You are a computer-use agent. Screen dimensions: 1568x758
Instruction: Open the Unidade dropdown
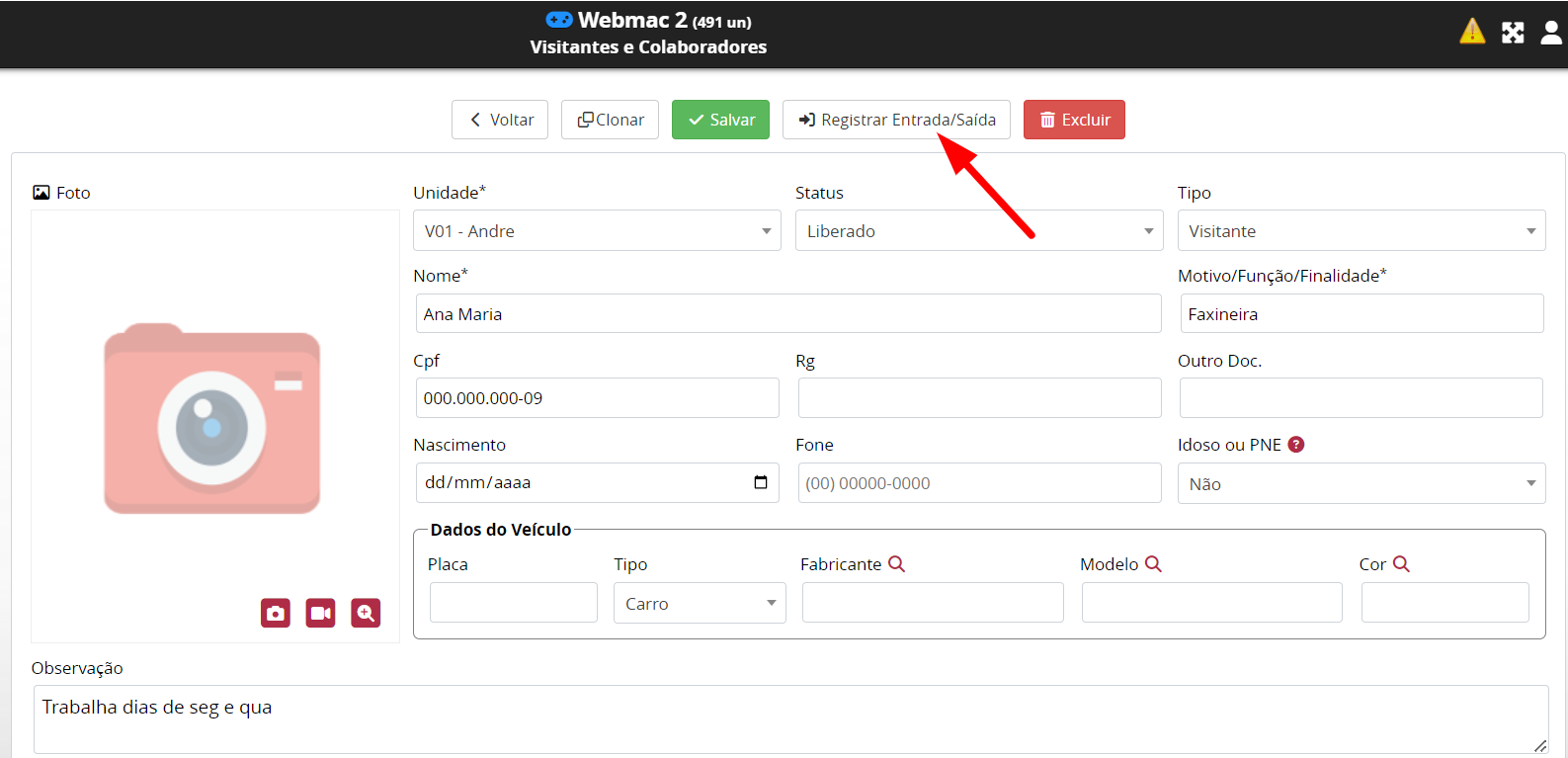click(597, 231)
